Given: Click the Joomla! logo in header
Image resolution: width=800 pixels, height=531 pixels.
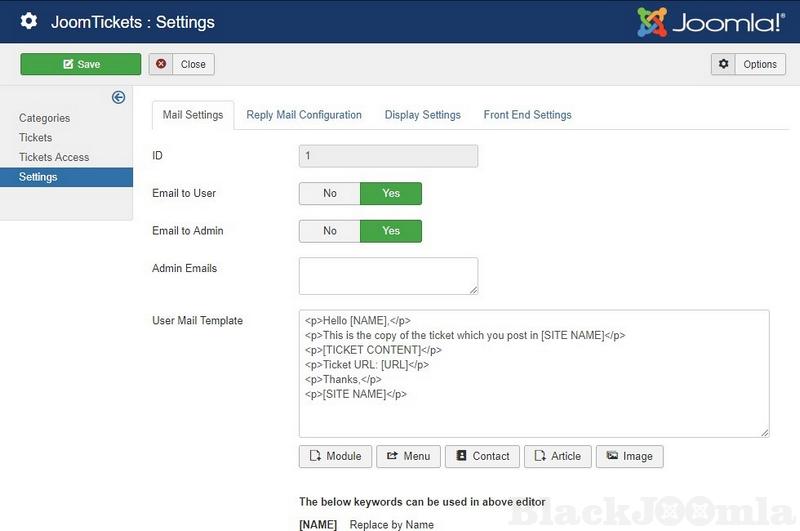Looking at the screenshot, I should point(711,22).
